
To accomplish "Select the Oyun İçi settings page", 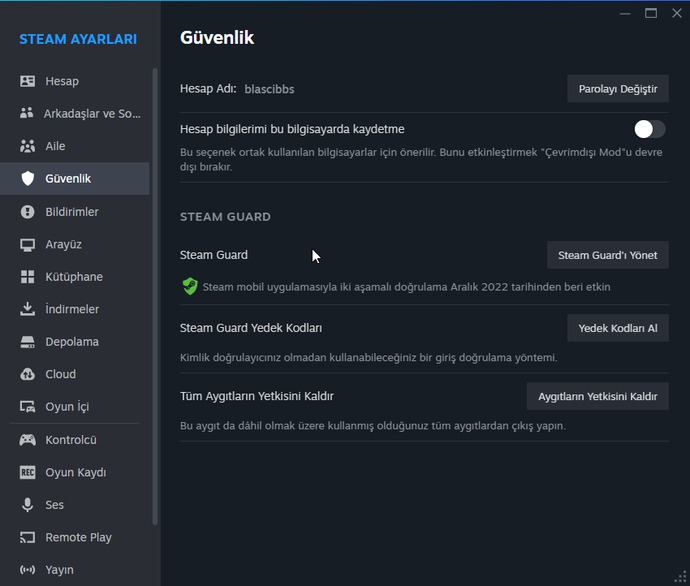I will pyautogui.click(x=75, y=407).
